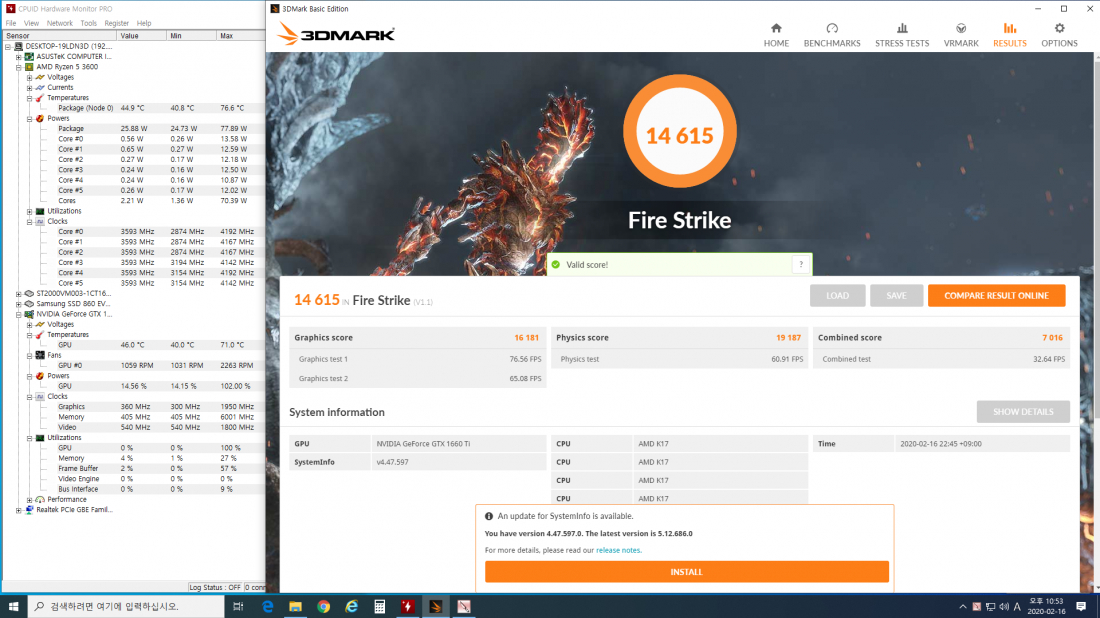Click the COMPARE RESULT ONLINE button
This screenshot has height=618, width=1100.
point(996,295)
